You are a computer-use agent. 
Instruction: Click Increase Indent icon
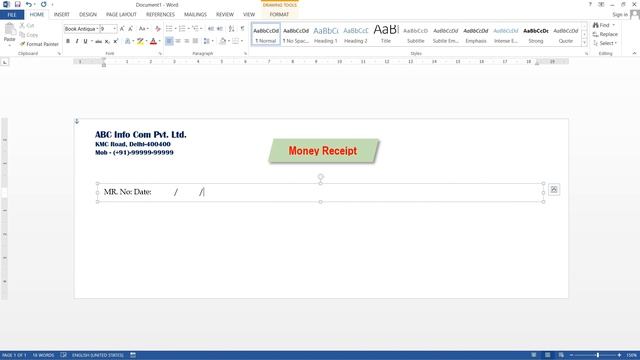(220, 29)
